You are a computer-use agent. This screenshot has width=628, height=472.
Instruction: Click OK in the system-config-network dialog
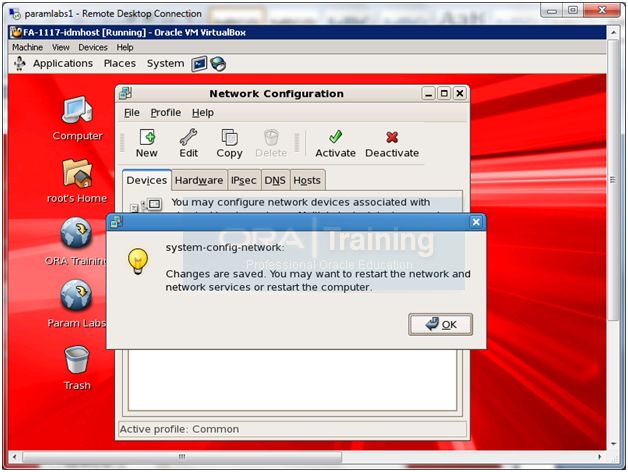tap(440, 324)
